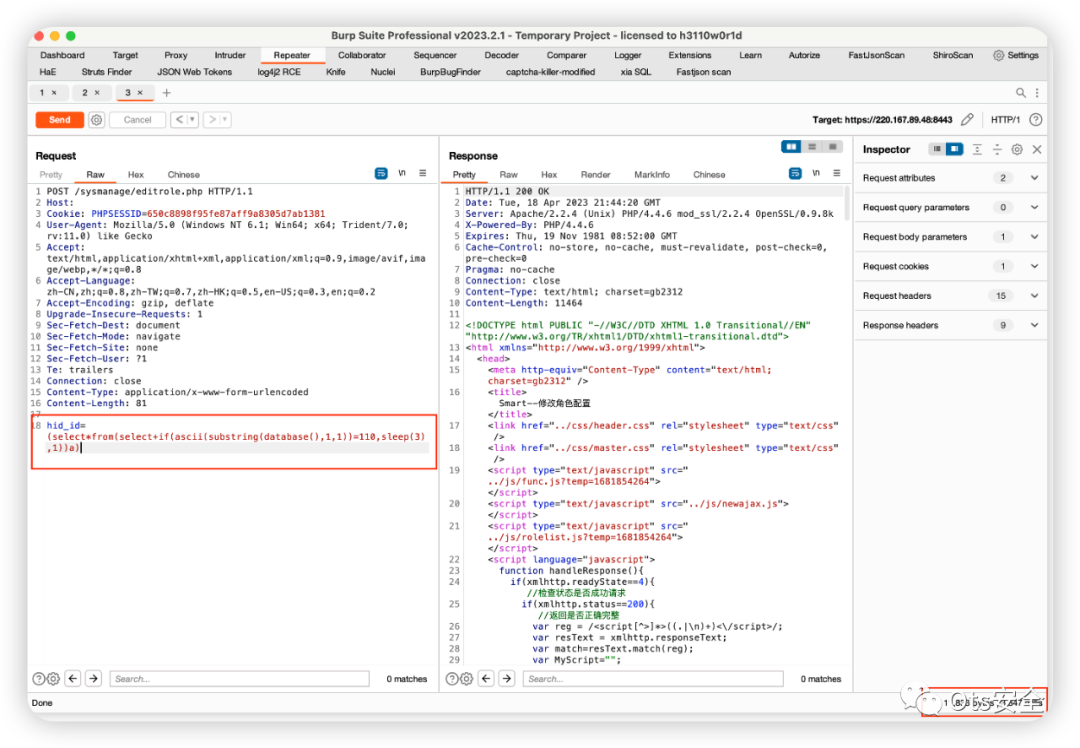Switch response view to Render

click(x=595, y=175)
